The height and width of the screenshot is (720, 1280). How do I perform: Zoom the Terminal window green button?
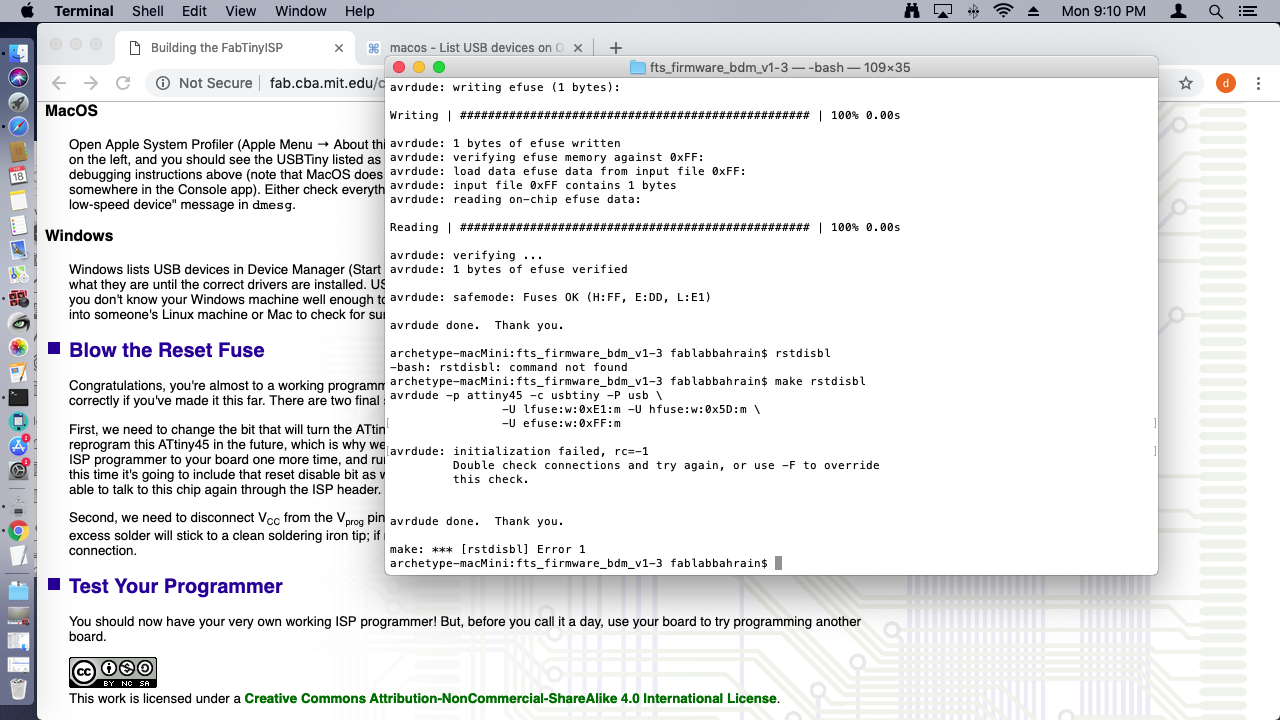[x=439, y=67]
